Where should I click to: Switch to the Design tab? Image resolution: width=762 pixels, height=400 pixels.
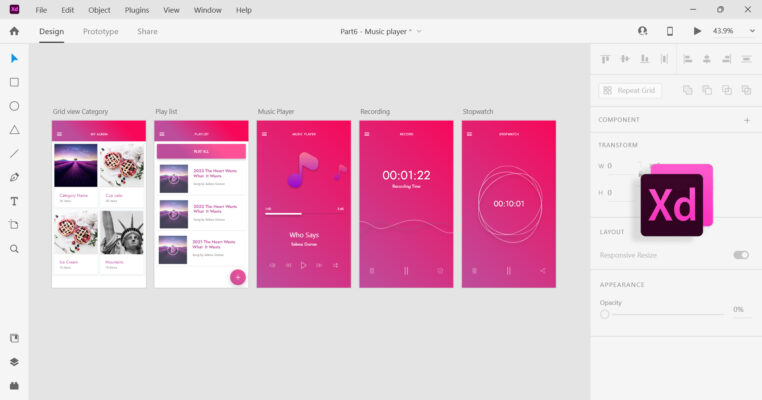point(52,32)
